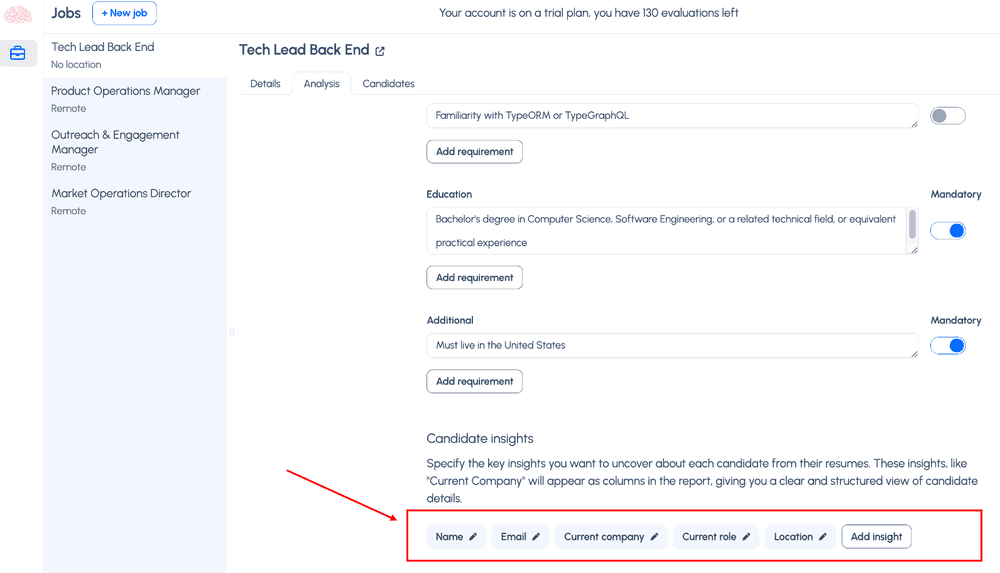Enable mandatory toggle for TypeORM requirement
Screen dimensions: 1000x573
pos(947,116)
